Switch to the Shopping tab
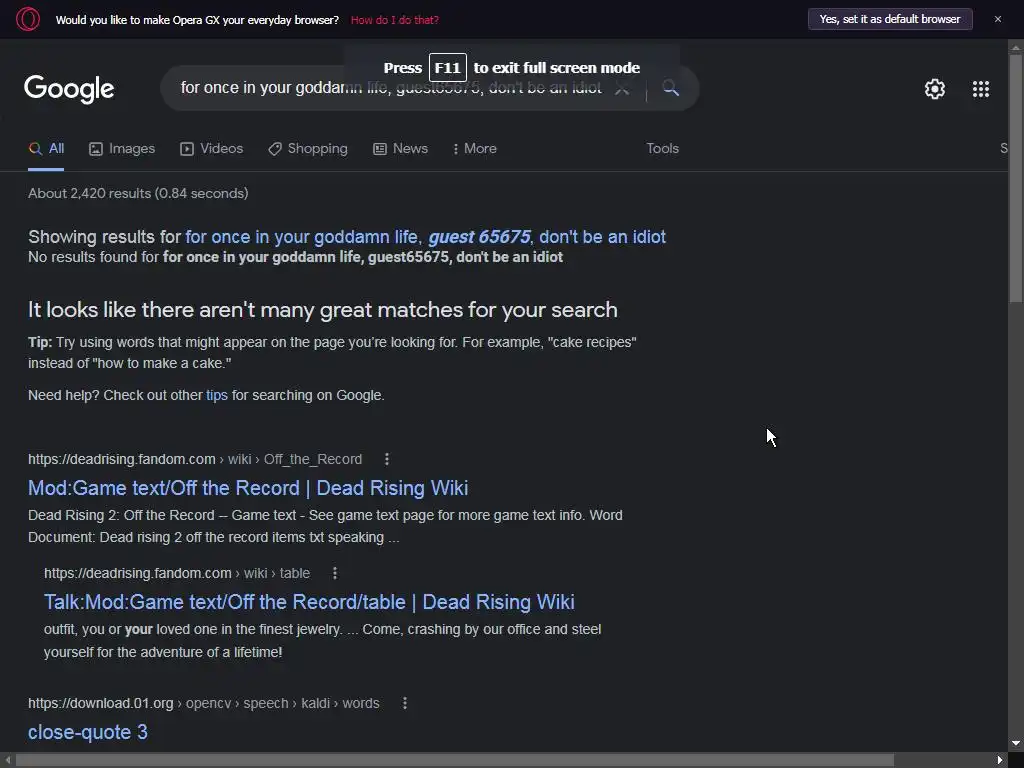The image size is (1024, 768). click(x=308, y=148)
